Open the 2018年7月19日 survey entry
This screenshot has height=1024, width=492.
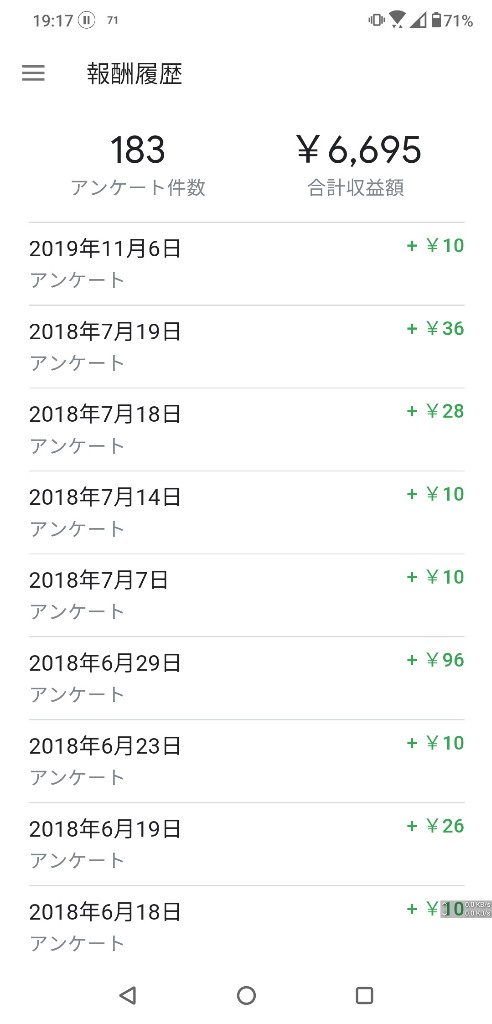[246, 347]
